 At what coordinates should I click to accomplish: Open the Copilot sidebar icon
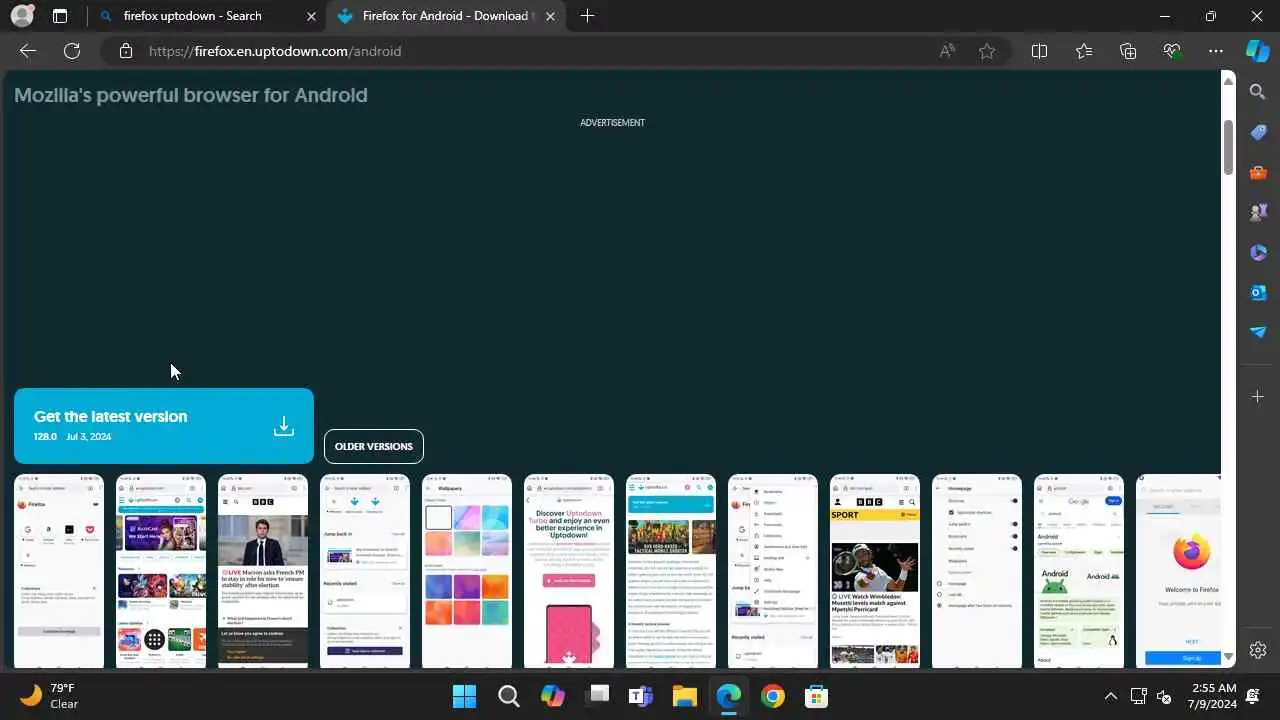point(1258,51)
